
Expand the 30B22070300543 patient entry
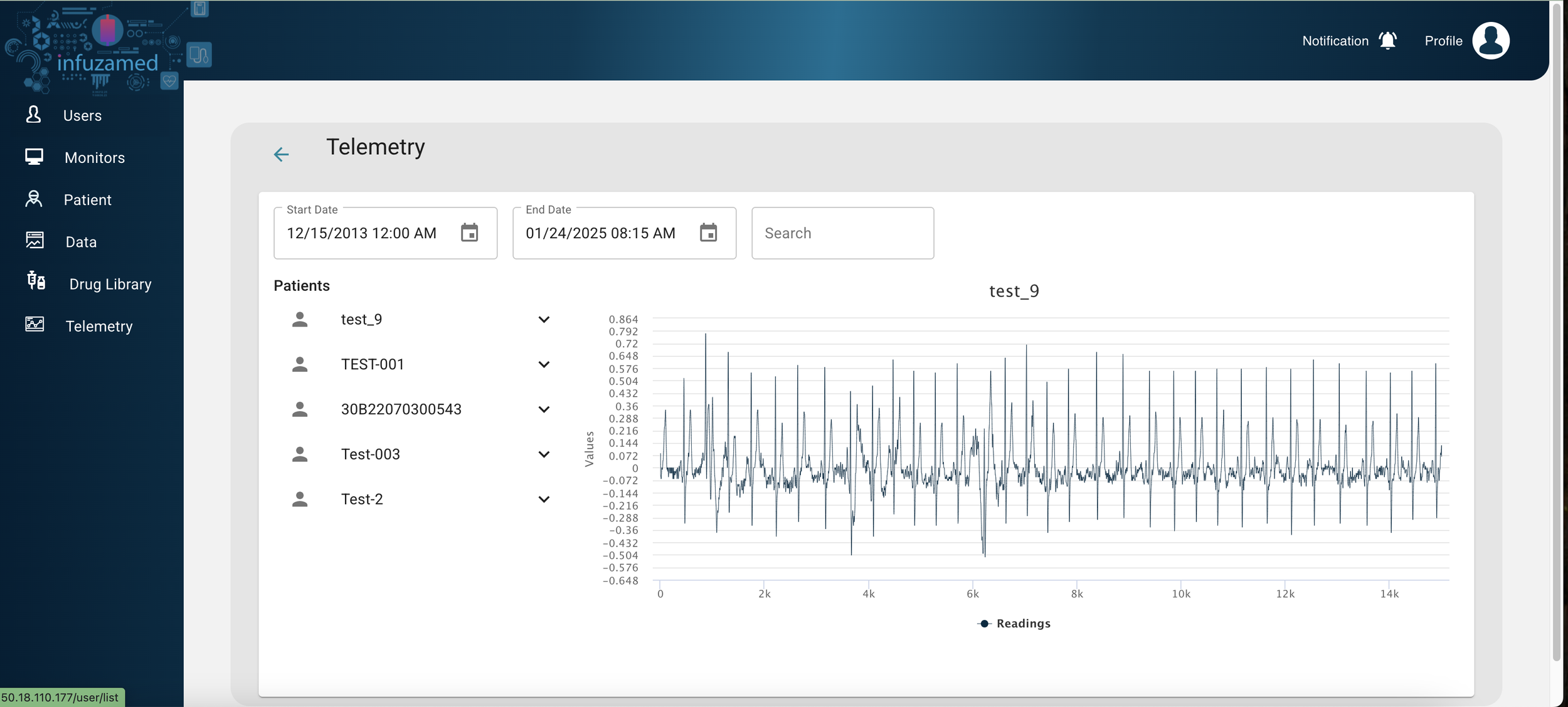(543, 409)
